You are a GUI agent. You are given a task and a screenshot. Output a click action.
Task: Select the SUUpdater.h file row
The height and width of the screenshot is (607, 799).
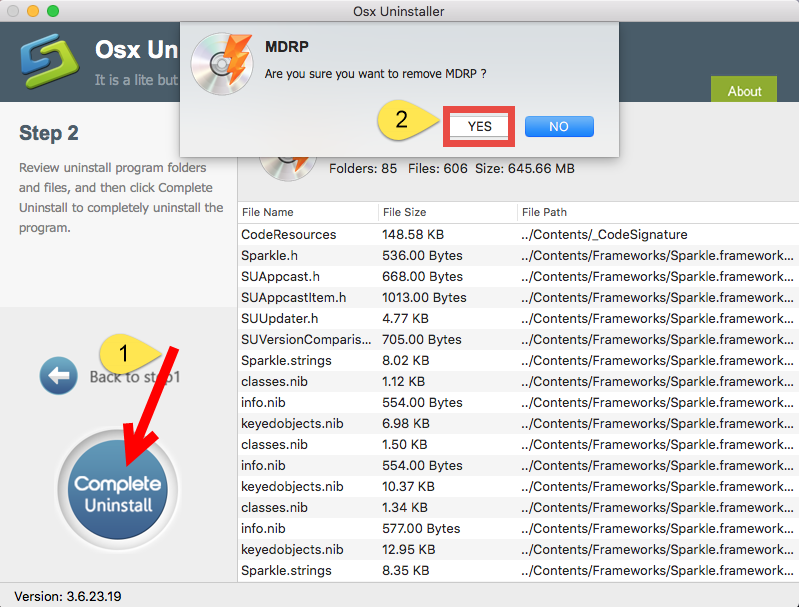click(x=518, y=319)
